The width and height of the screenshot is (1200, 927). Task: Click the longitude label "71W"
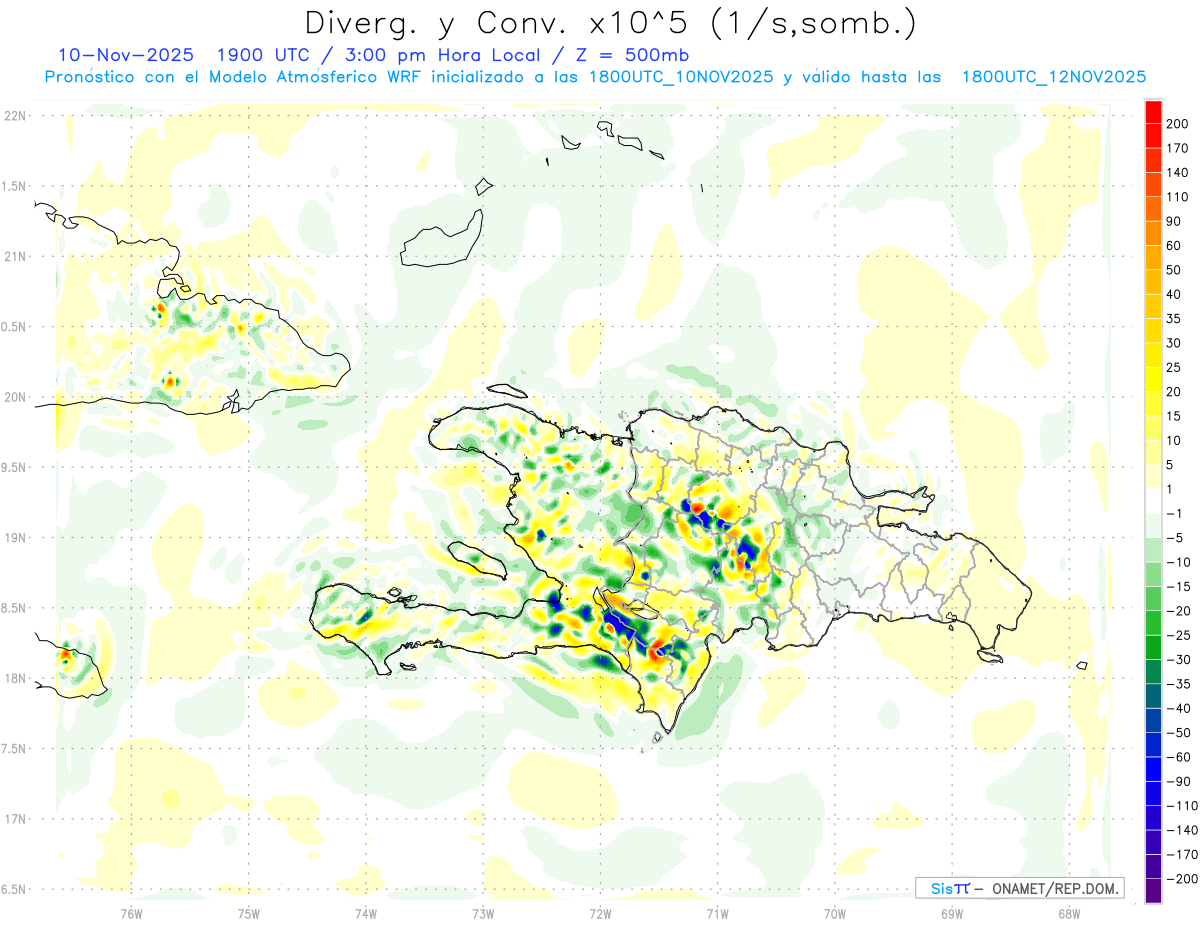click(x=717, y=913)
